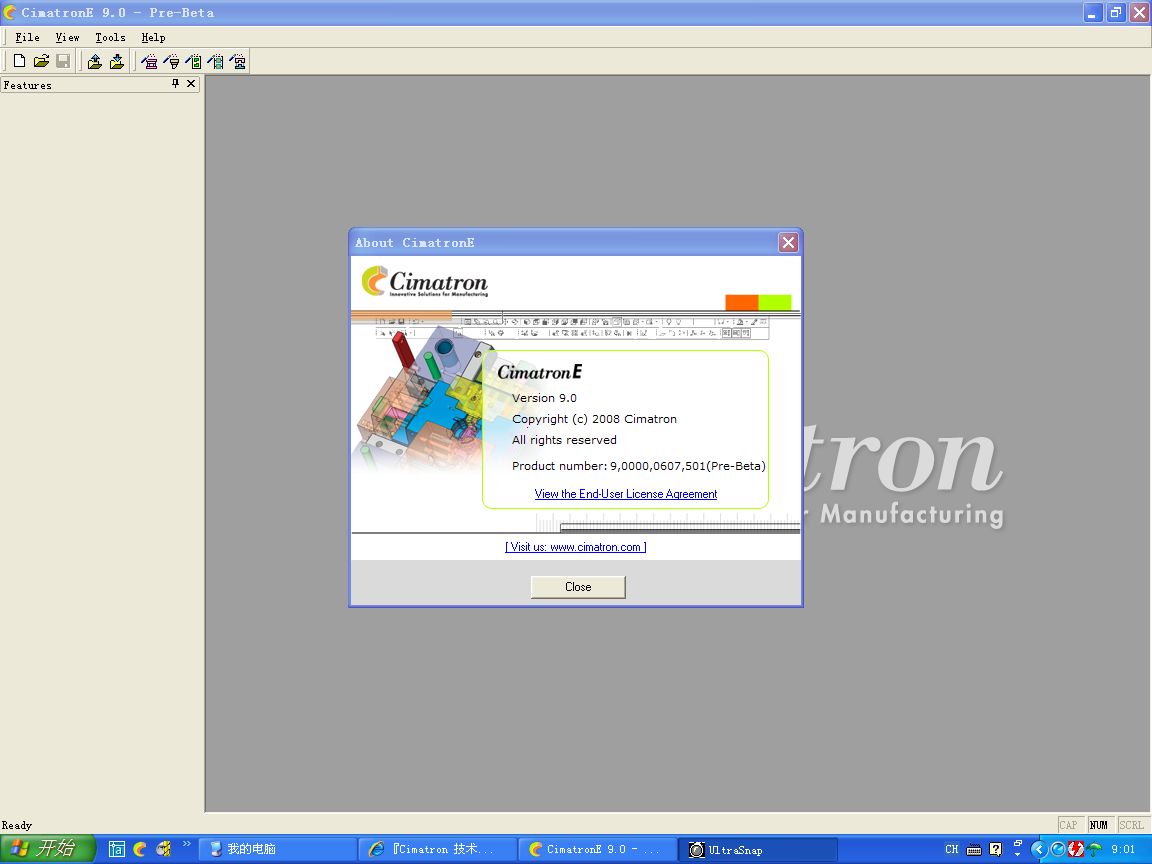Click the green color block in the About banner
Screen dimensions: 1152x864
click(775, 302)
